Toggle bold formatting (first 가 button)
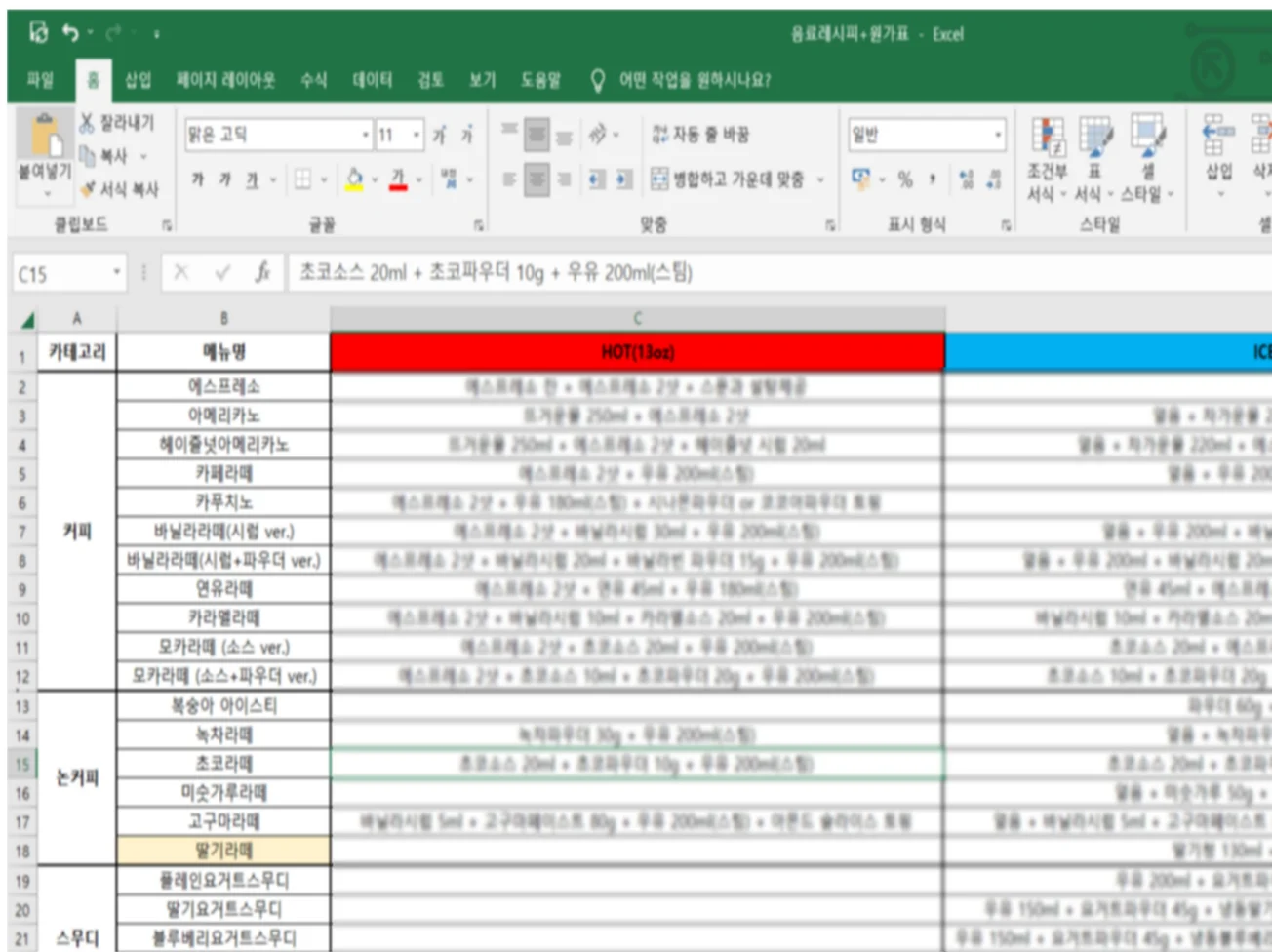Screen dimensions: 1272x952 coord(198,179)
